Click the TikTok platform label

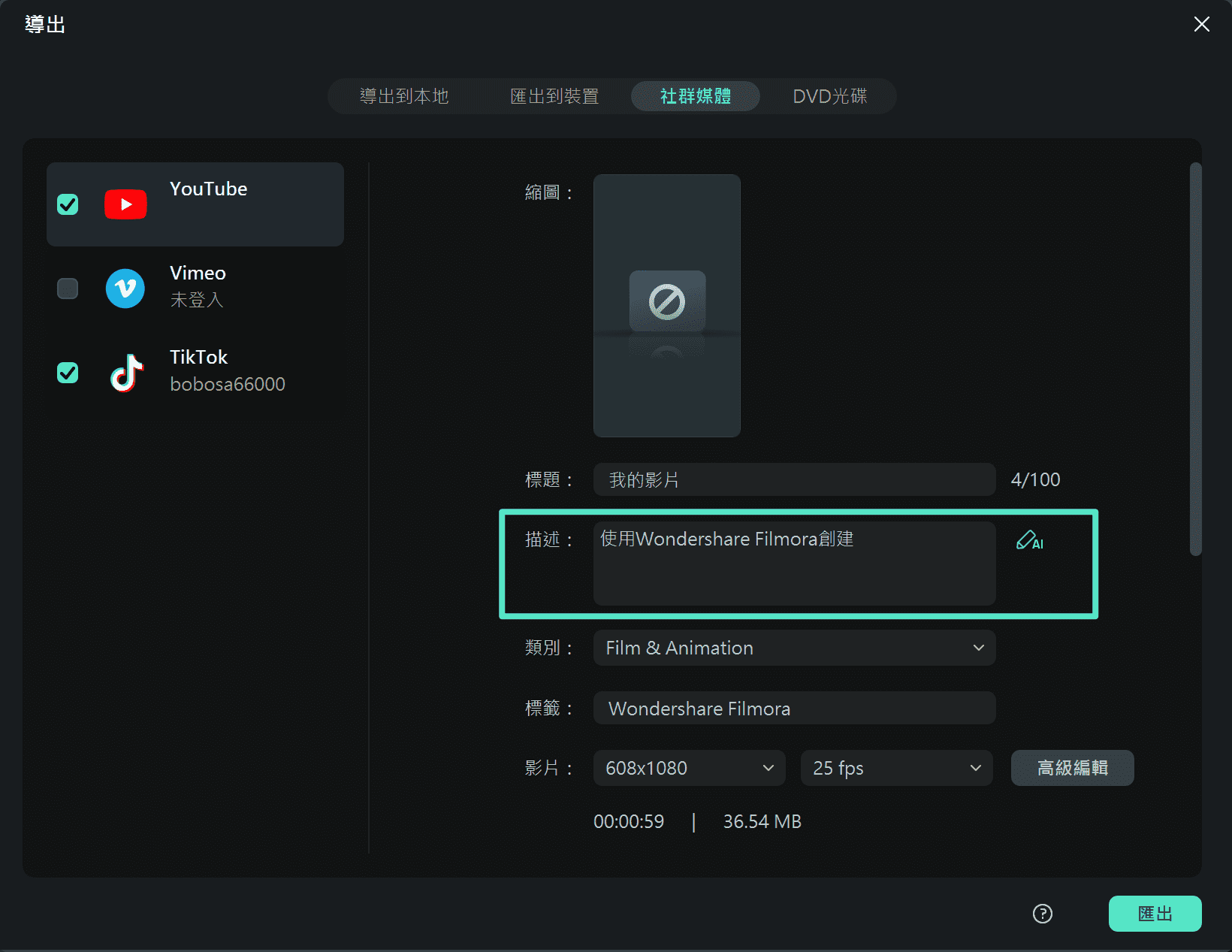pyautogui.click(x=198, y=357)
